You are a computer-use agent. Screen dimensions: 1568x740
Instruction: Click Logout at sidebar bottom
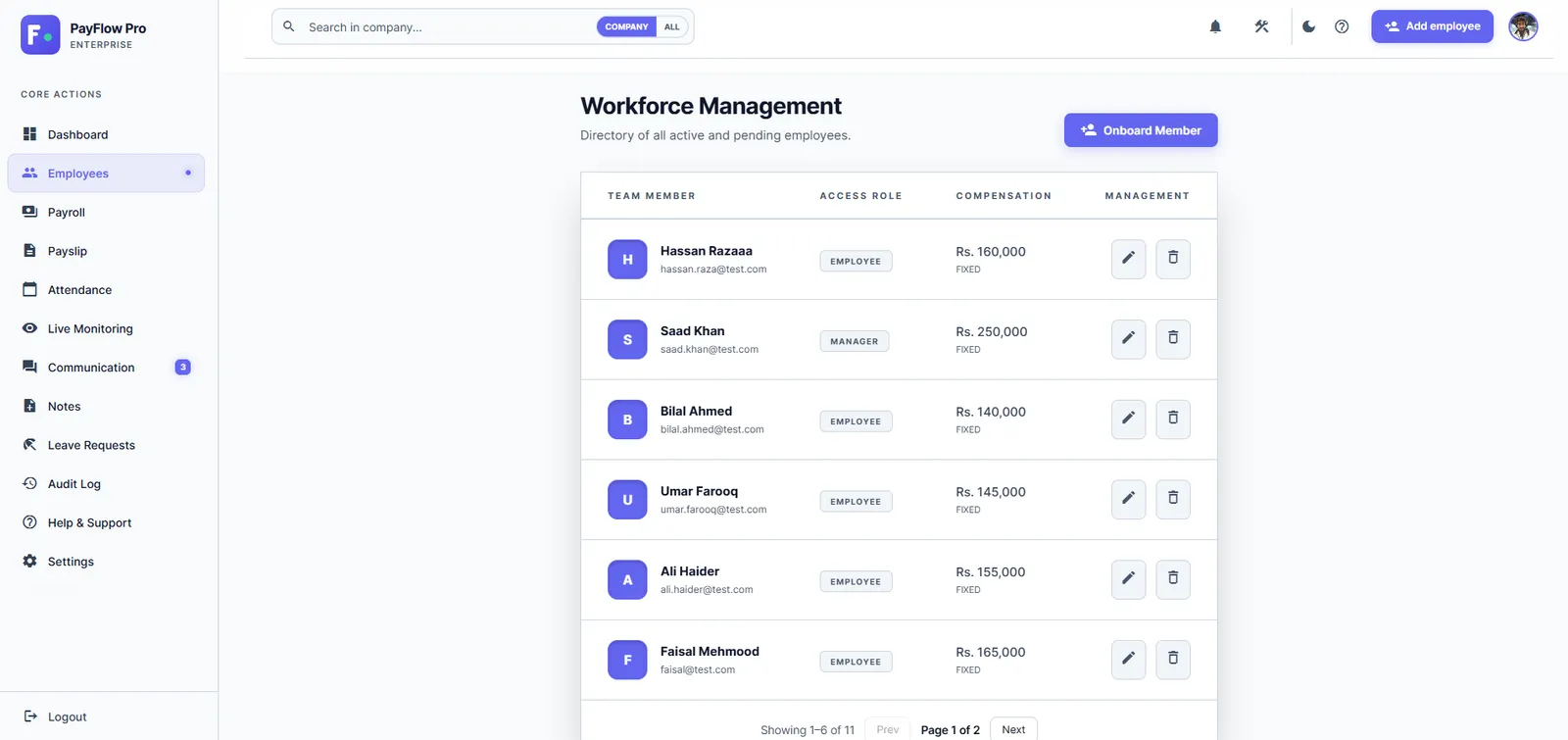[56, 716]
